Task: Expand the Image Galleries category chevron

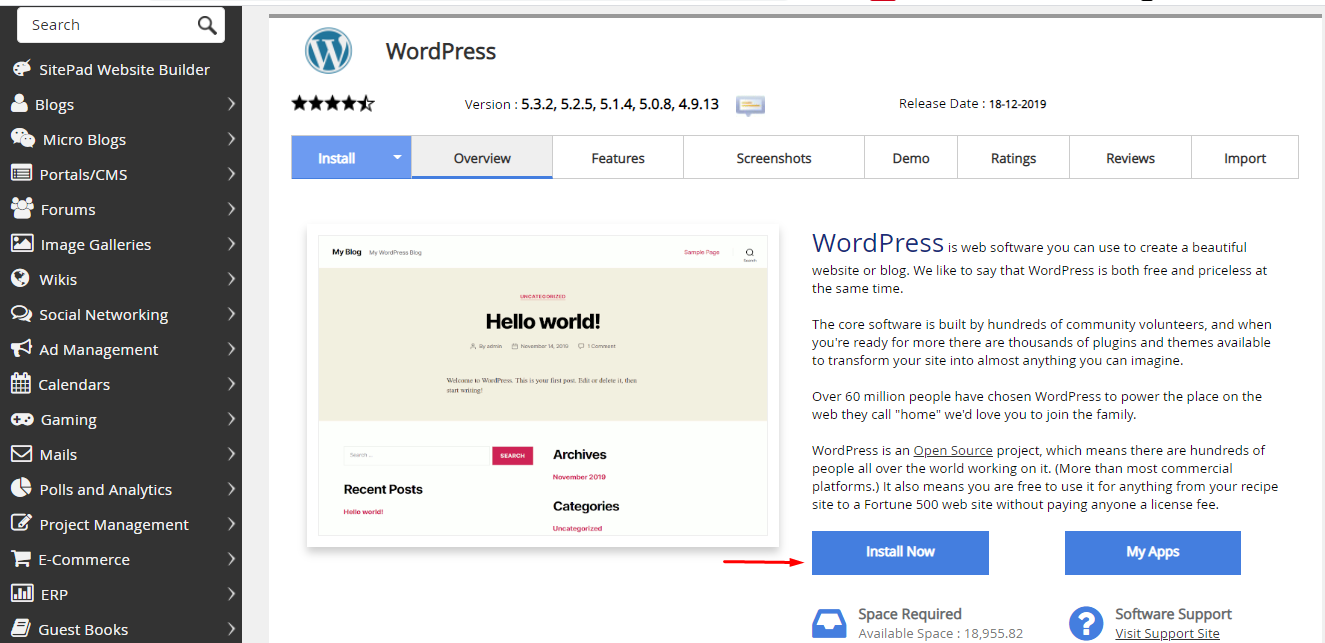Action: pos(231,244)
